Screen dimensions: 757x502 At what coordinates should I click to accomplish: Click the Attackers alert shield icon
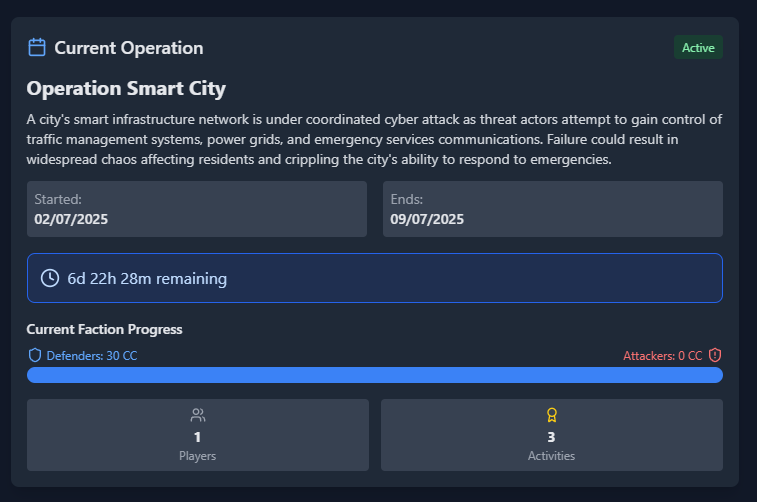715,355
